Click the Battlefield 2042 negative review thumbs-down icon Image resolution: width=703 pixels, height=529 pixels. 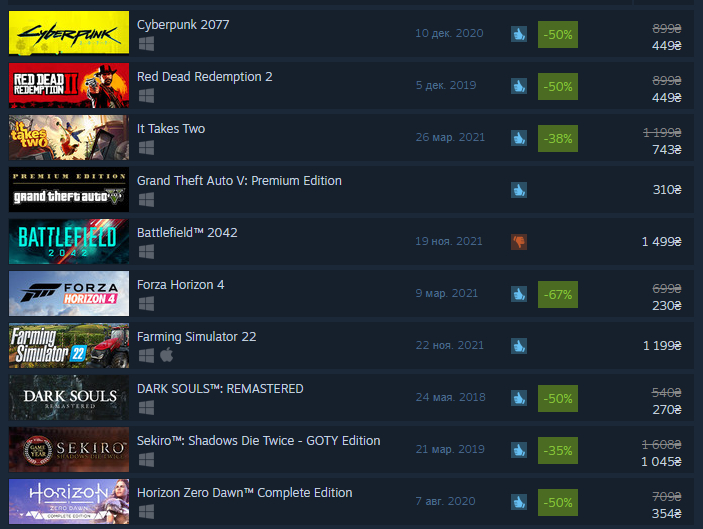(519, 242)
